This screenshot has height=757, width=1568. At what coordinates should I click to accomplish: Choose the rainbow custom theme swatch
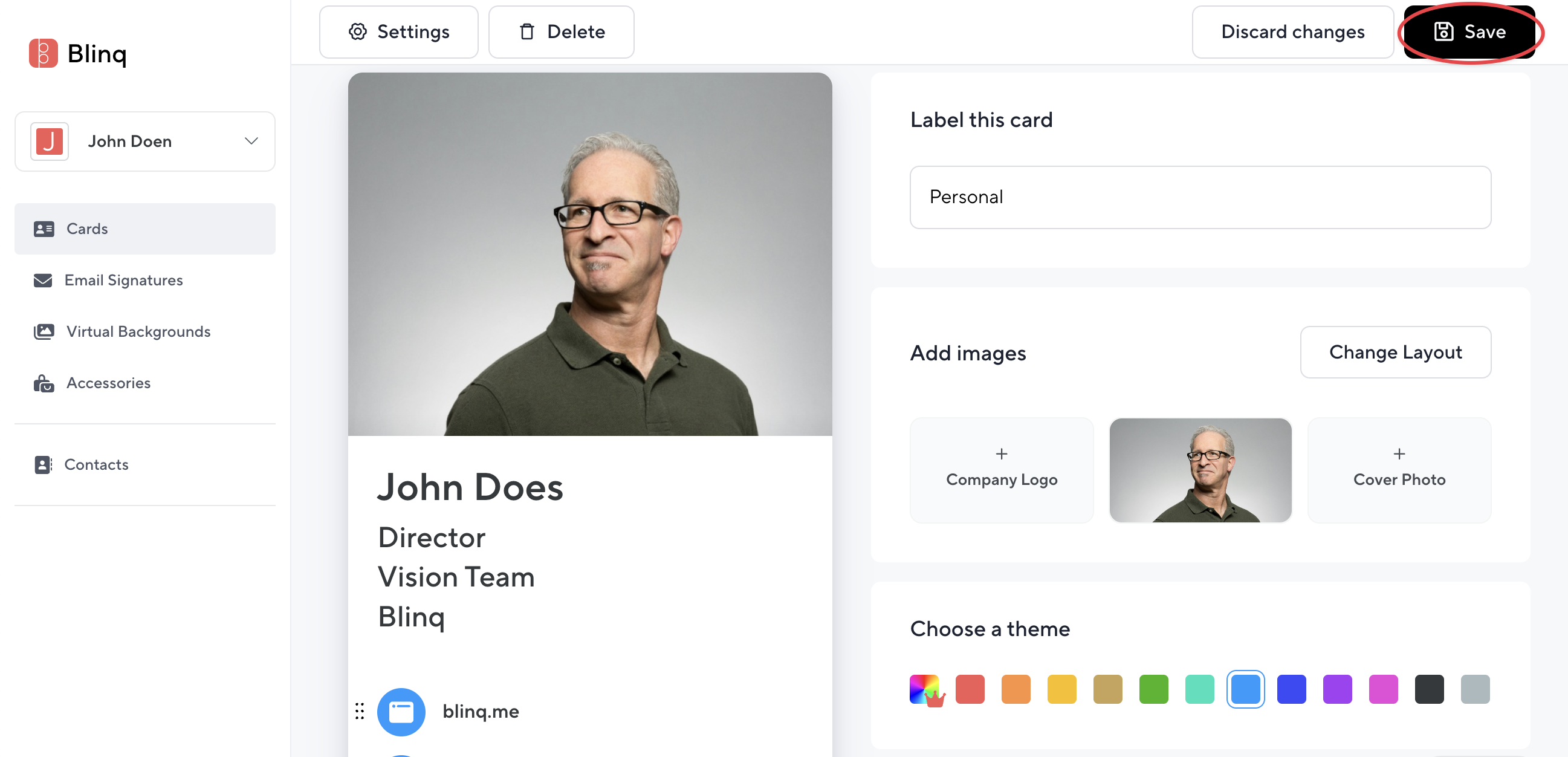(x=925, y=689)
